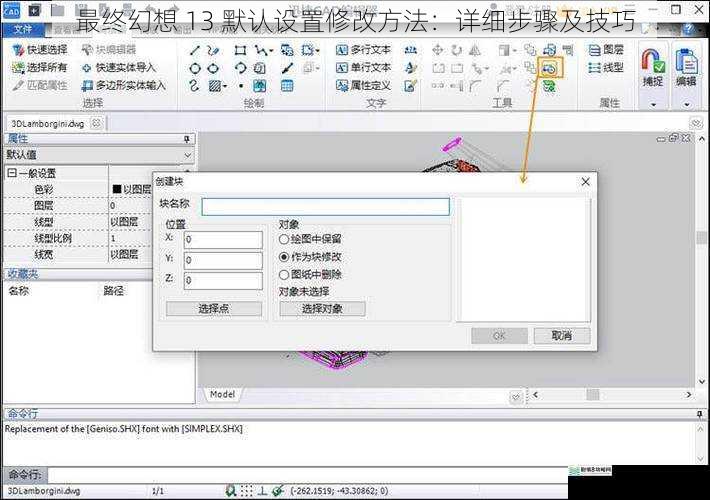
Task: Open Linetype (线型) in properties group
Action: (x=606, y=67)
